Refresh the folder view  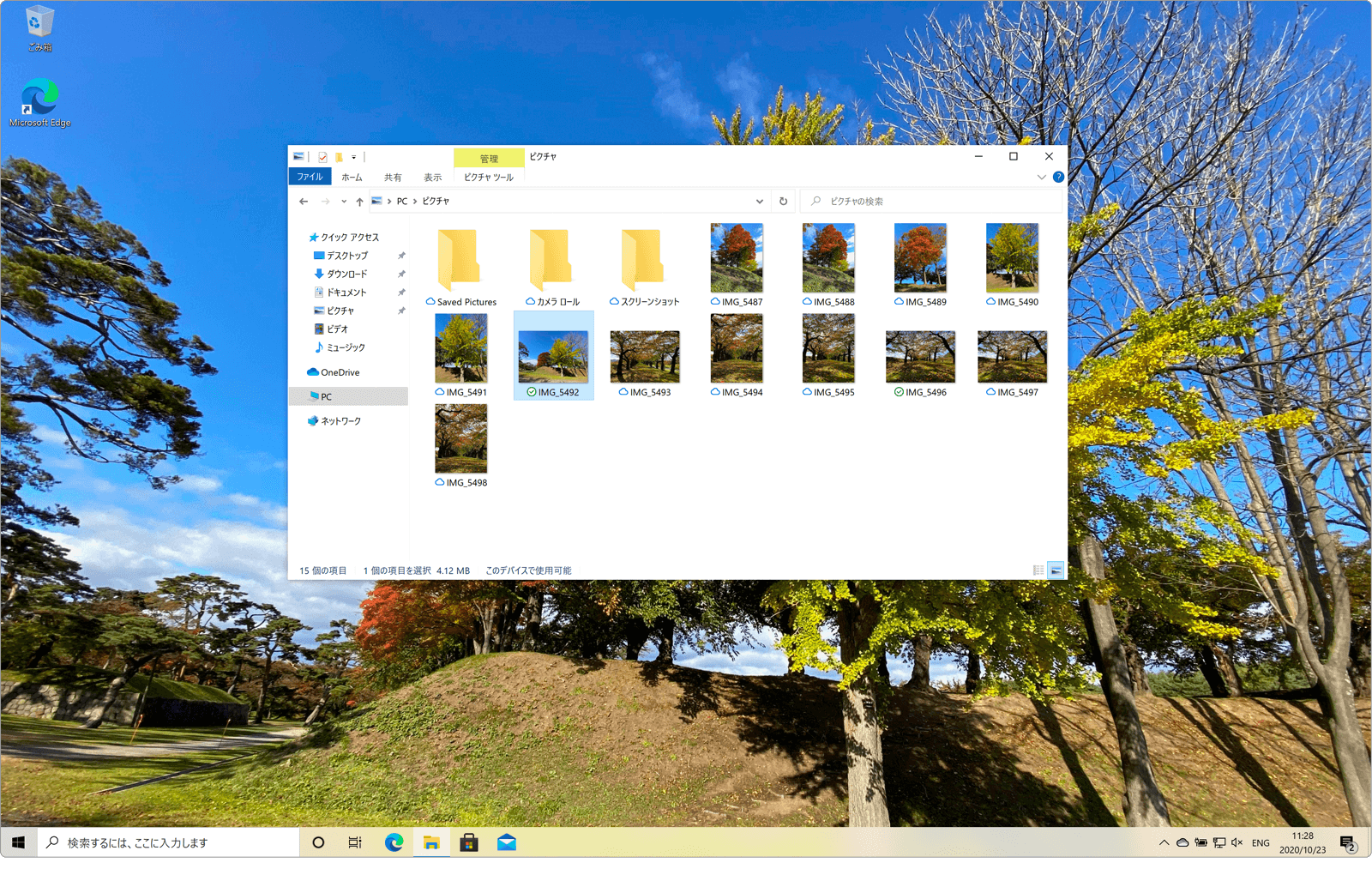pos(783,202)
